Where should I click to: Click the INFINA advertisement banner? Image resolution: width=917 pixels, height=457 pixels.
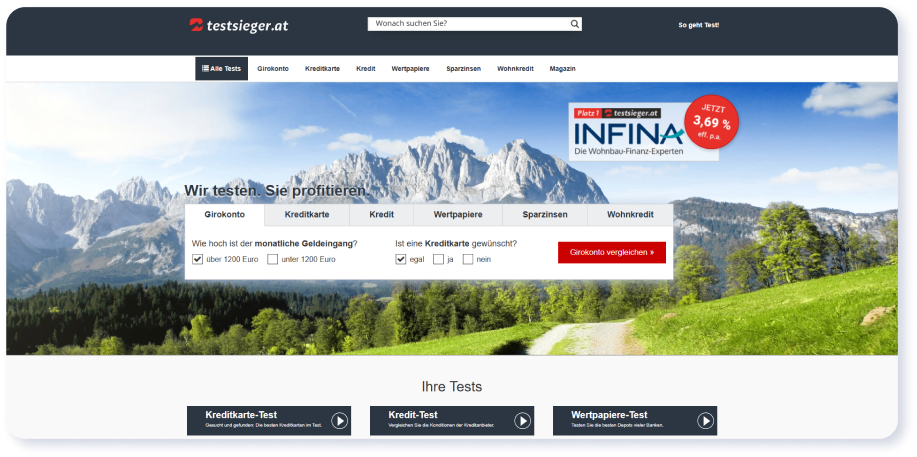tap(643, 131)
